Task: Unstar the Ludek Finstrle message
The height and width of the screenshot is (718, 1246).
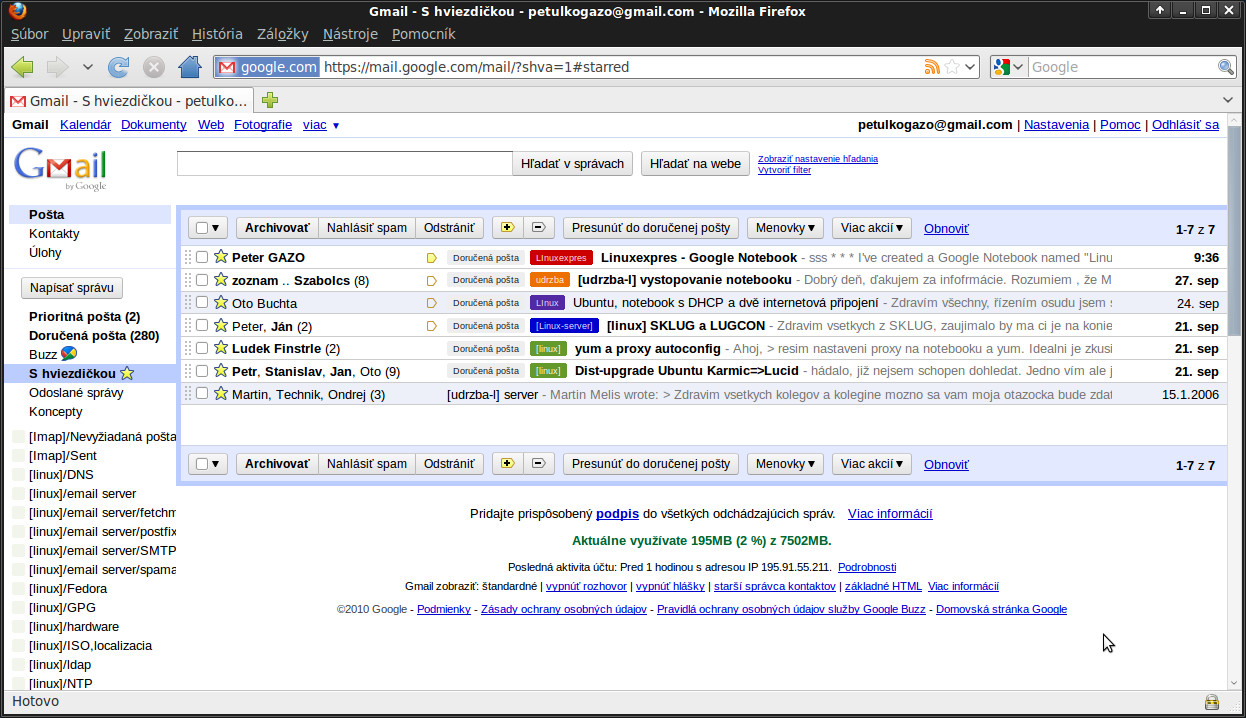Action: tap(221, 348)
